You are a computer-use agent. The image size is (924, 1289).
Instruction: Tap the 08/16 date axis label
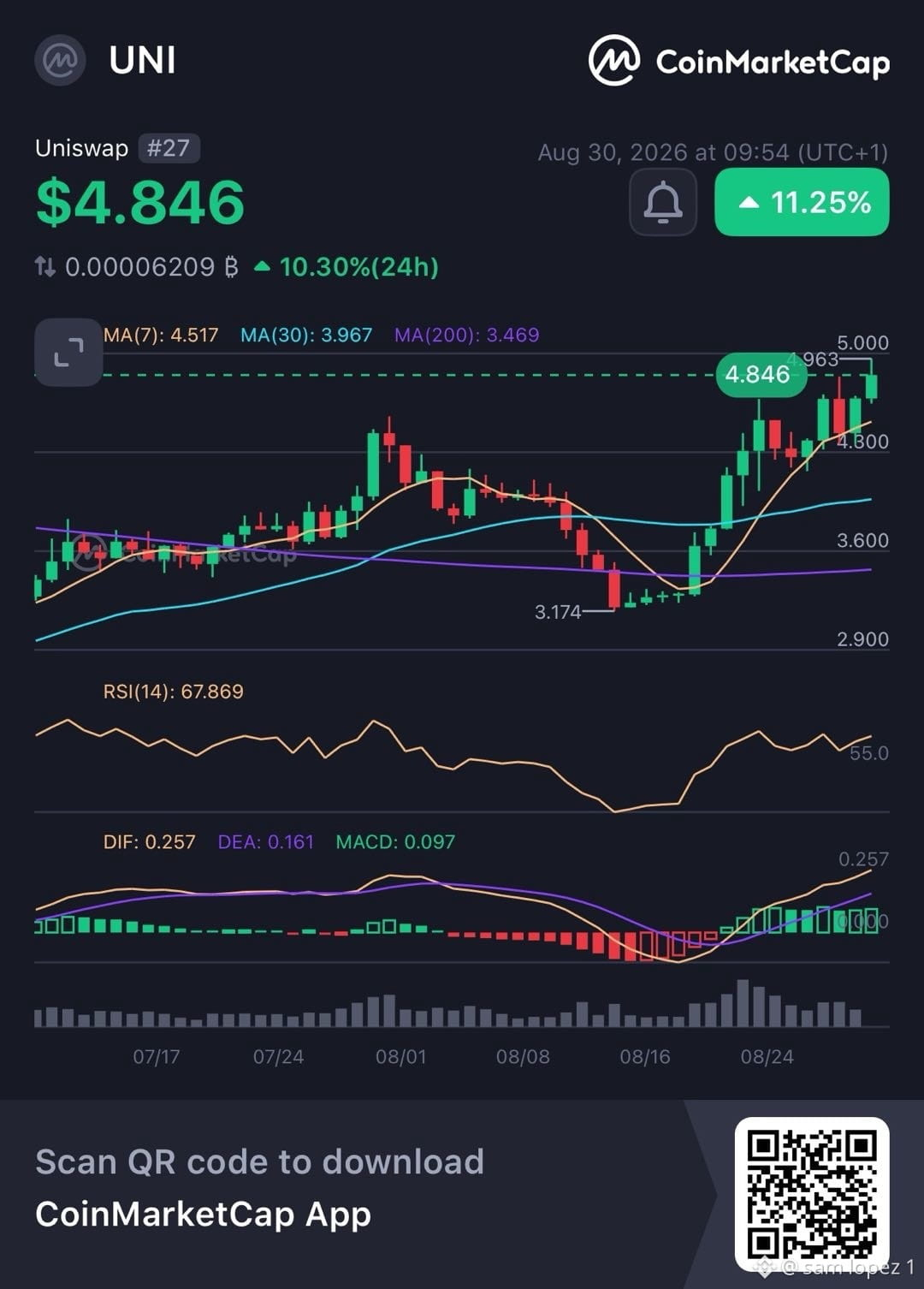click(x=645, y=1056)
